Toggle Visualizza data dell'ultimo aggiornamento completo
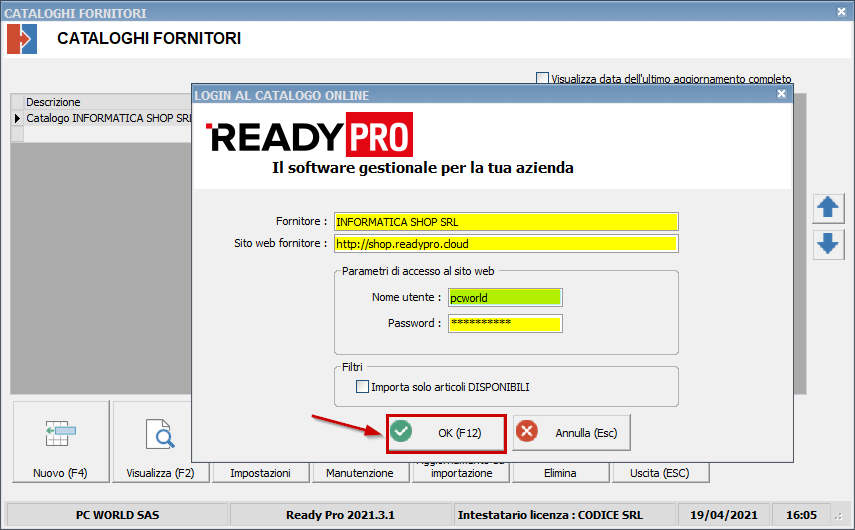This screenshot has width=855, height=530. coord(542,78)
